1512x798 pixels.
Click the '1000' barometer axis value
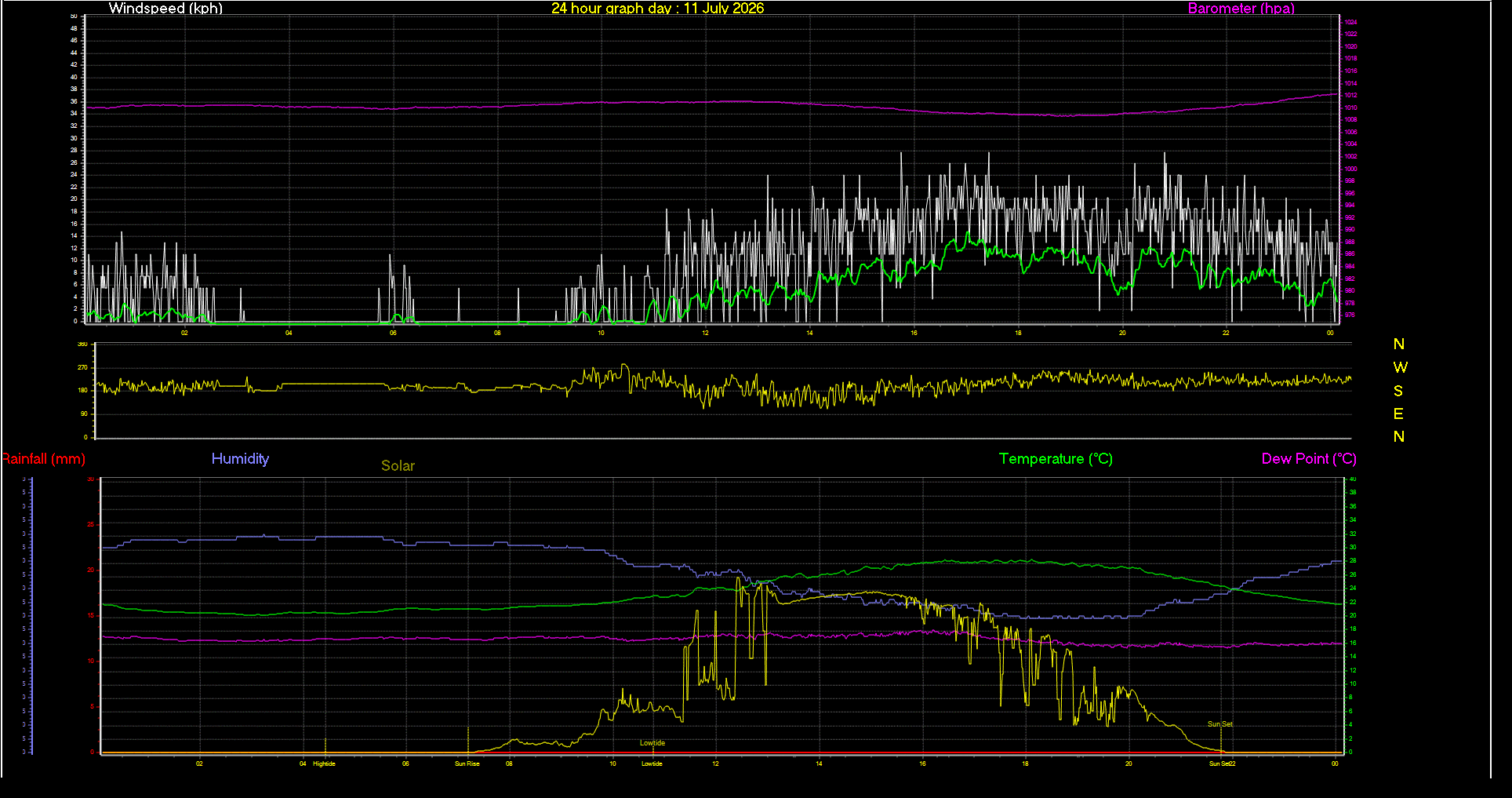(x=1350, y=169)
